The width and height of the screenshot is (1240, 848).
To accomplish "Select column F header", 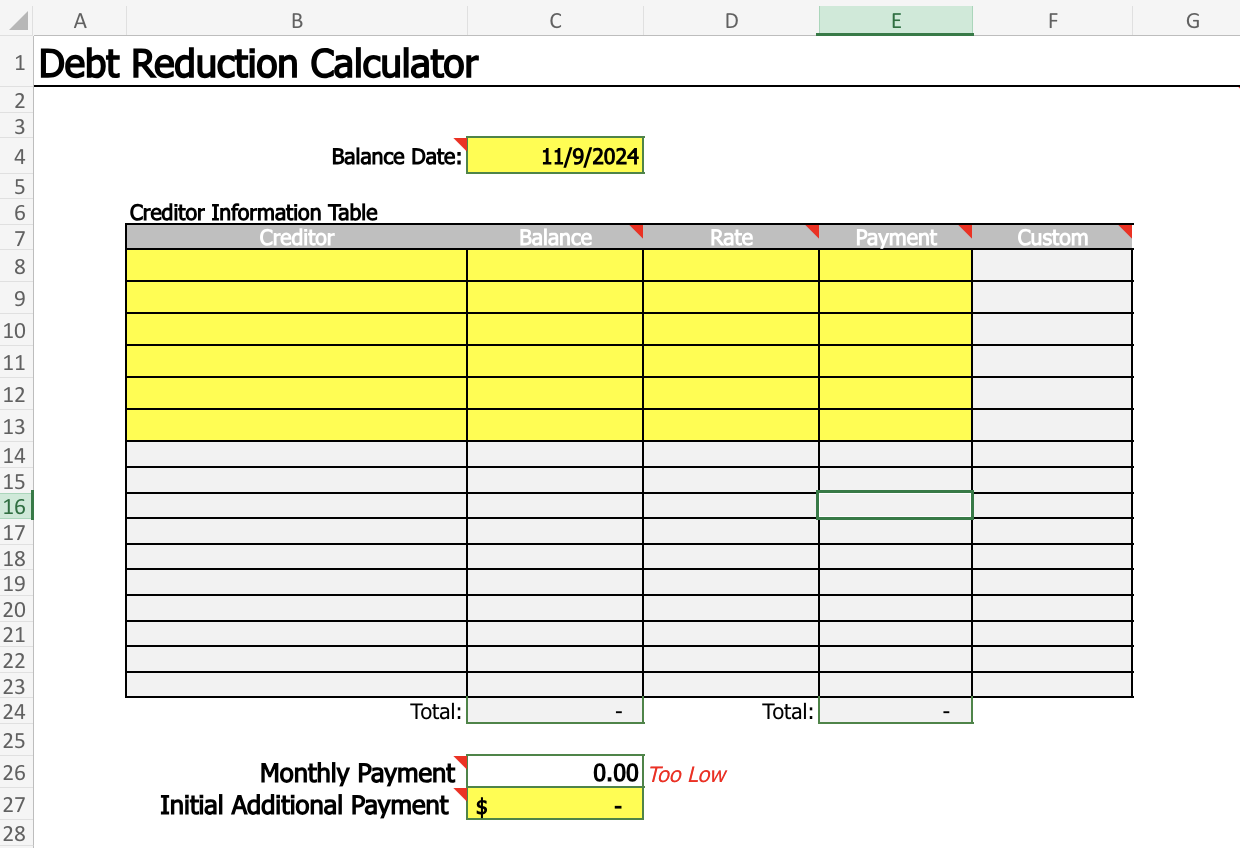I will click(x=1052, y=20).
